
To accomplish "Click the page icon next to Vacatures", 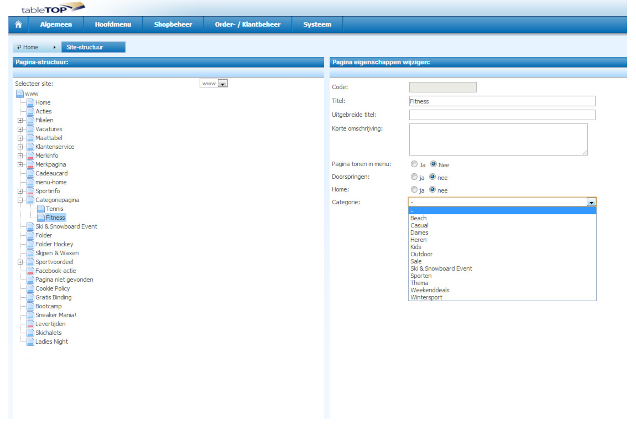I will click(x=30, y=129).
